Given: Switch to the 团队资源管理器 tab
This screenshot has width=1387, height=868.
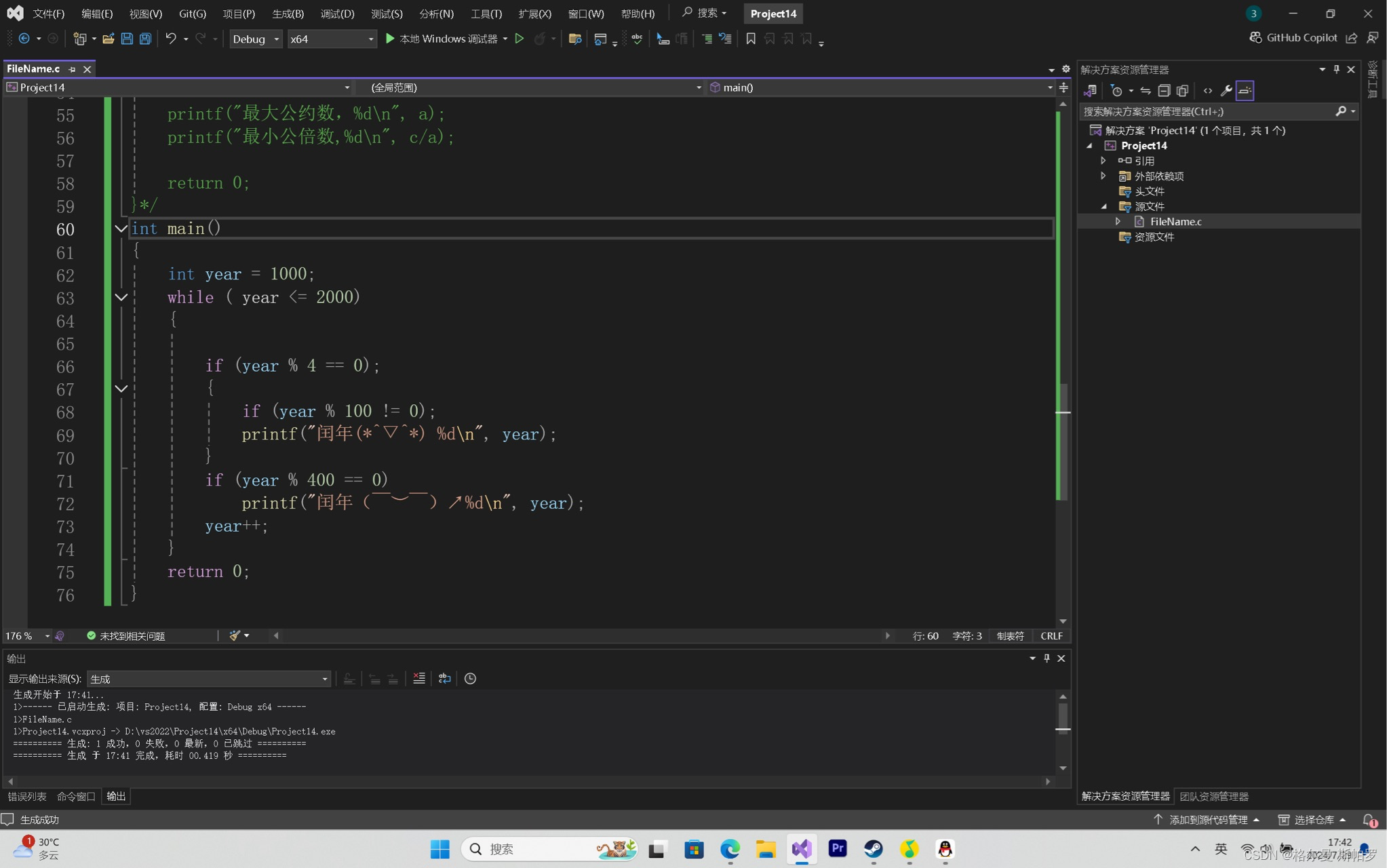Looking at the screenshot, I should (x=1214, y=796).
